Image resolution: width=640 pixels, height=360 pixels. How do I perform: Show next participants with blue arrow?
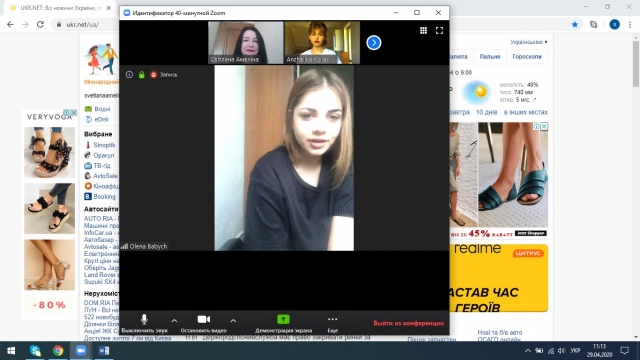373,42
